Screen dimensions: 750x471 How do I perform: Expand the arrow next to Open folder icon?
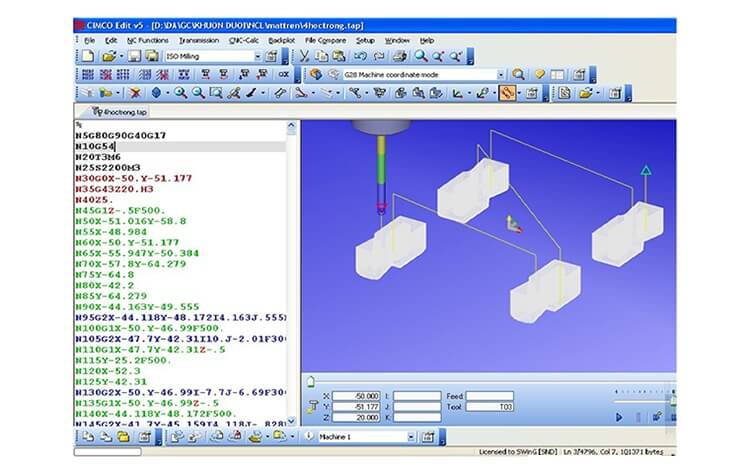121,56
